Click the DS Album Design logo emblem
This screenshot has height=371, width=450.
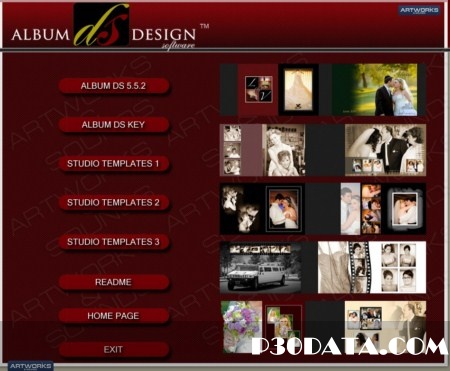101,25
